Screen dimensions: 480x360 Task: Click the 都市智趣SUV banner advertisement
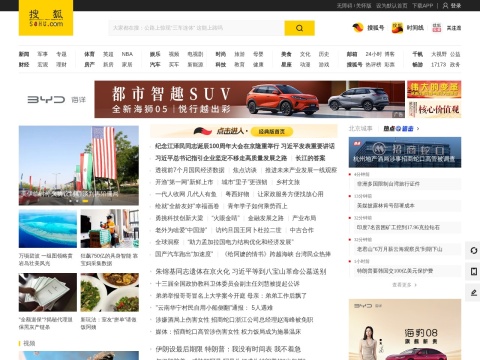(x=250, y=99)
